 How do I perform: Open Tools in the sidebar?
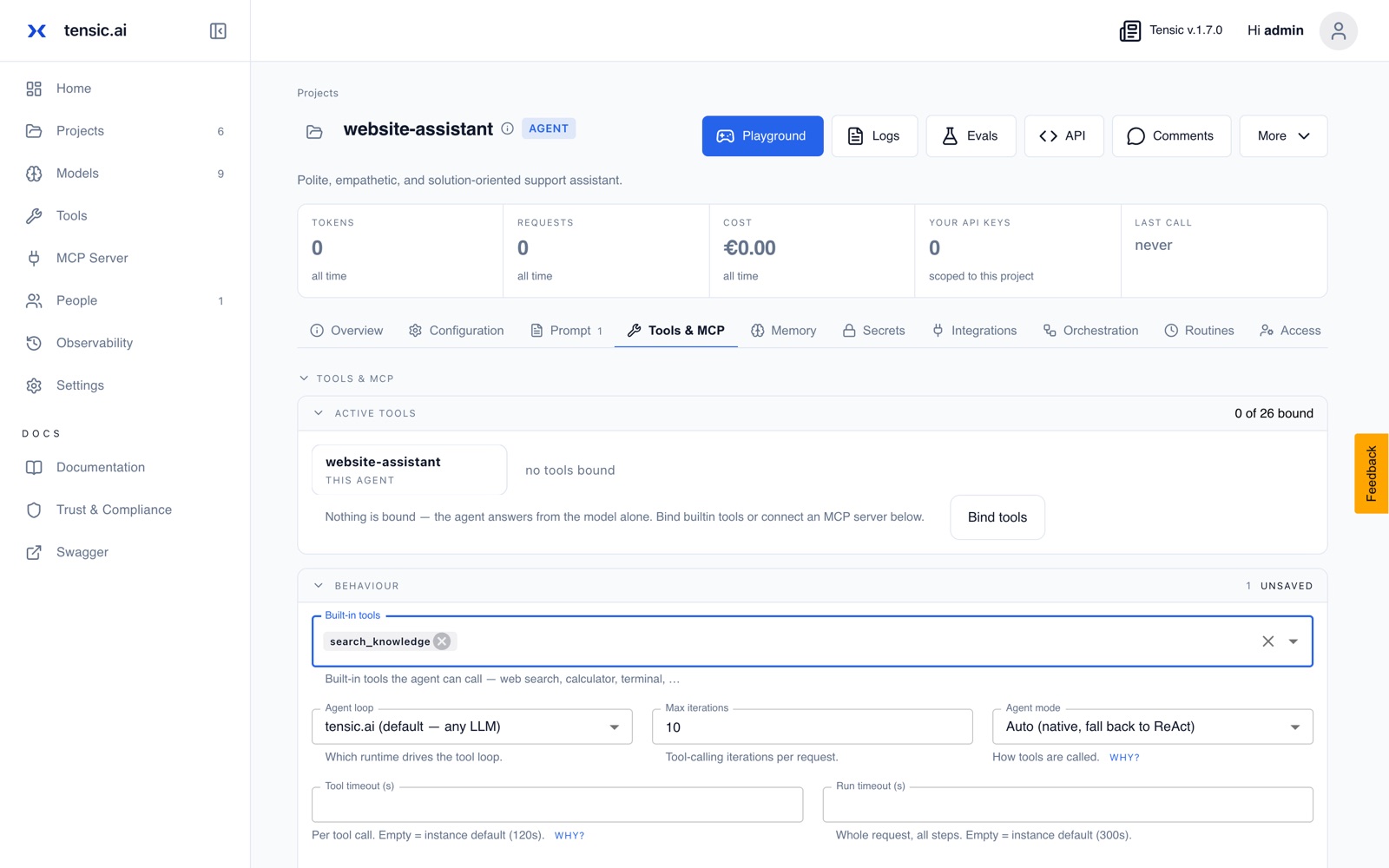pos(125,216)
